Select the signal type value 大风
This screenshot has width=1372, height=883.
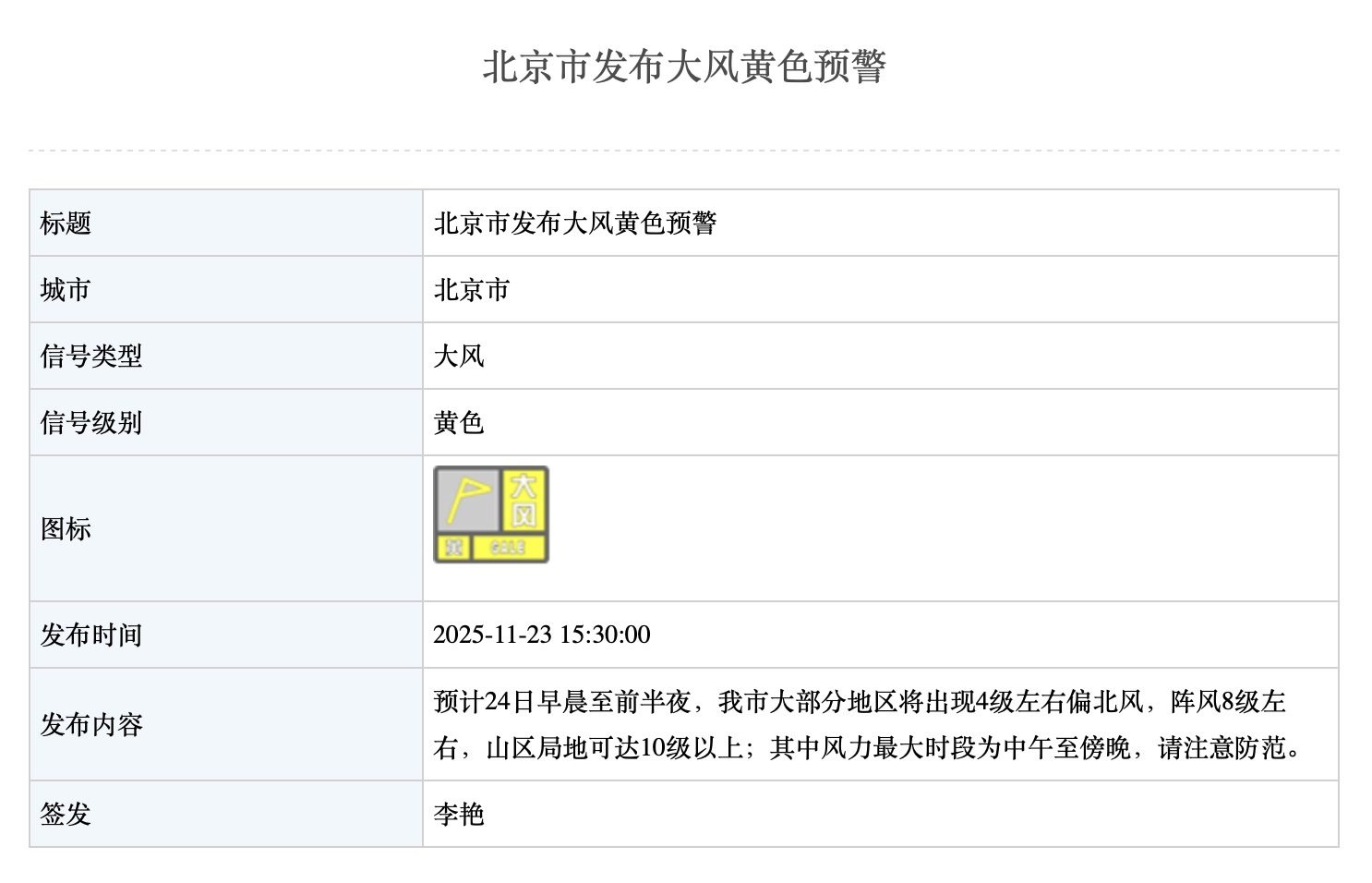[459, 357]
